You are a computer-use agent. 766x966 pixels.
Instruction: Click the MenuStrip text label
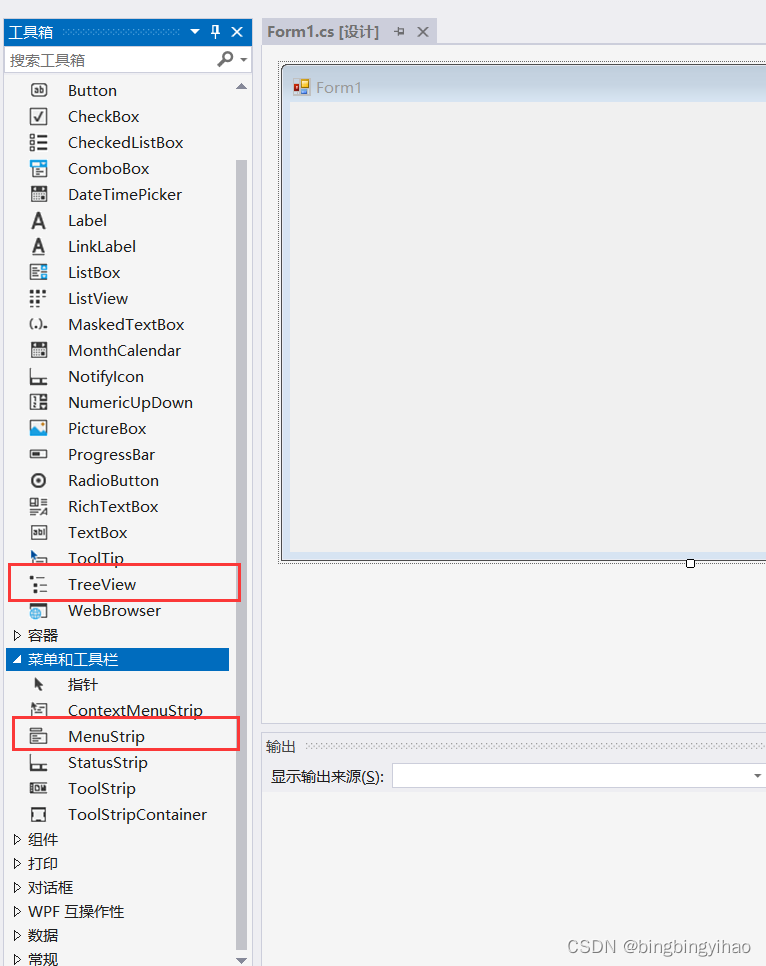click(106, 736)
